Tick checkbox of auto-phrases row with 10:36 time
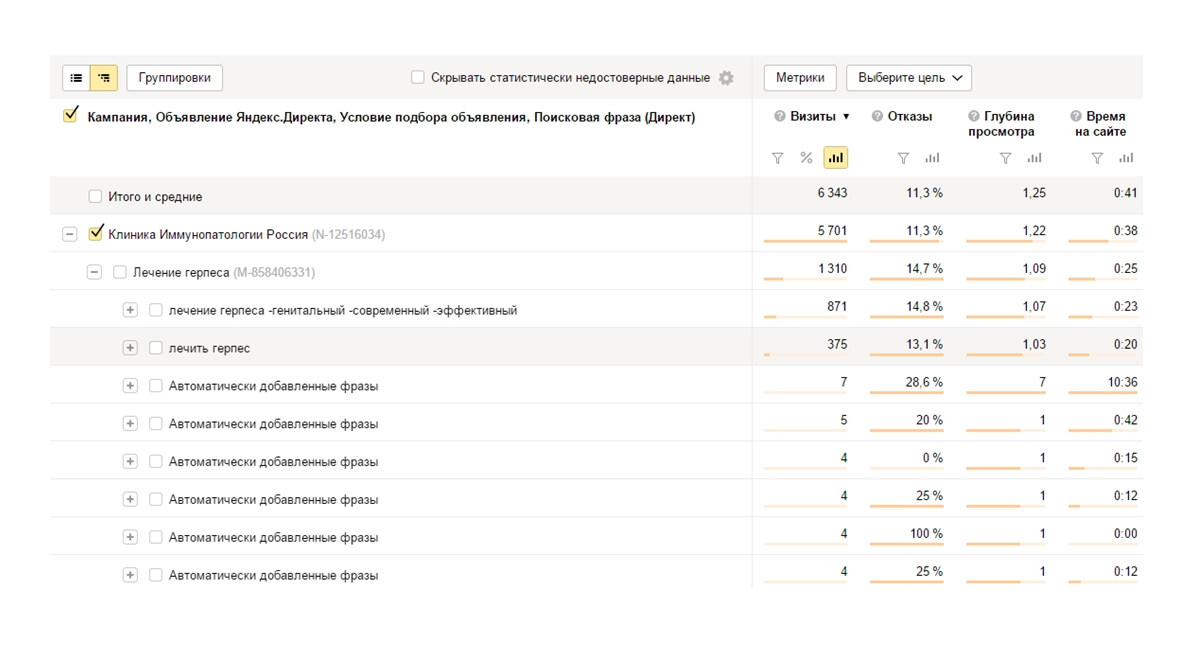Image resolution: width=1200 pixels, height=654 pixels. click(155, 386)
